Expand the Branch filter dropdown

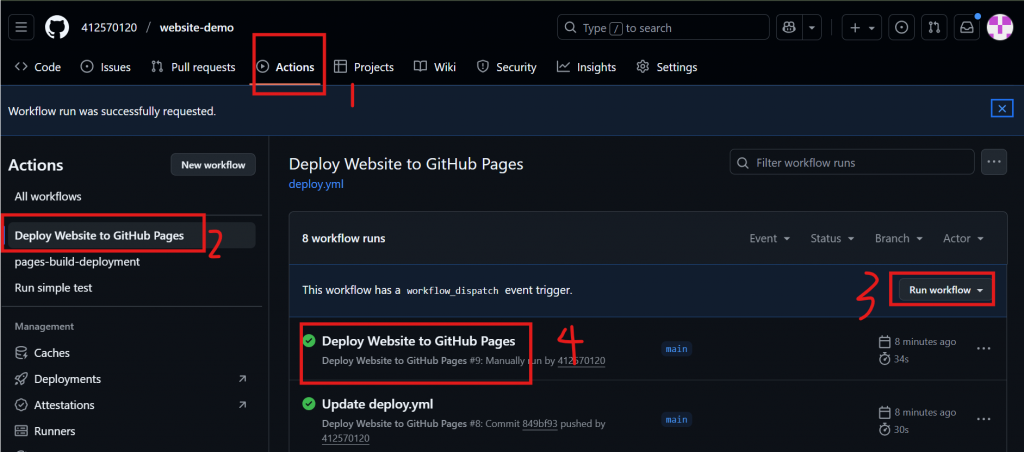click(x=899, y=238)
